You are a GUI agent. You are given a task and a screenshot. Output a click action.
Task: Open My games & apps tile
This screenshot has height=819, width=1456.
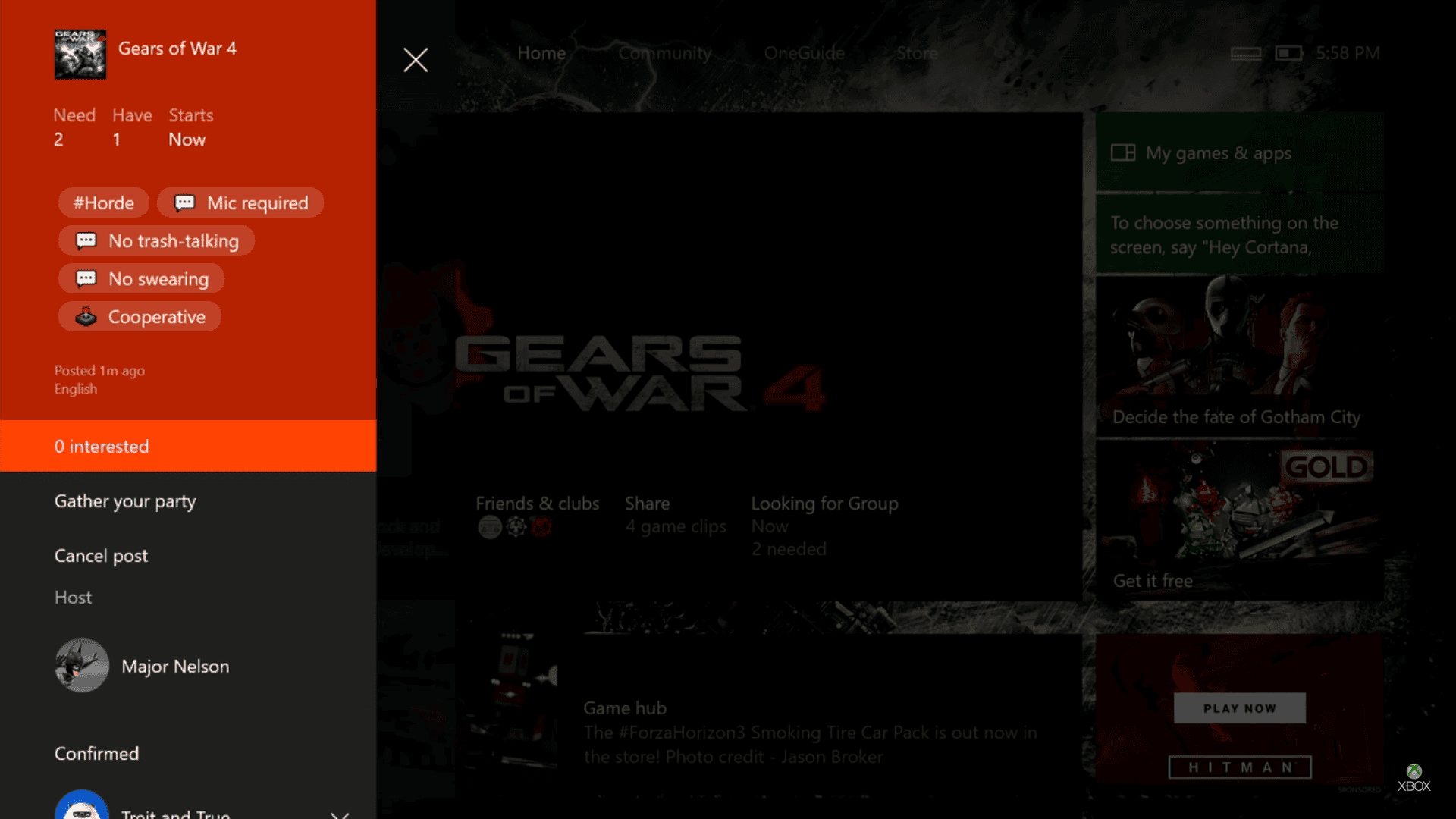point(1240,152)
